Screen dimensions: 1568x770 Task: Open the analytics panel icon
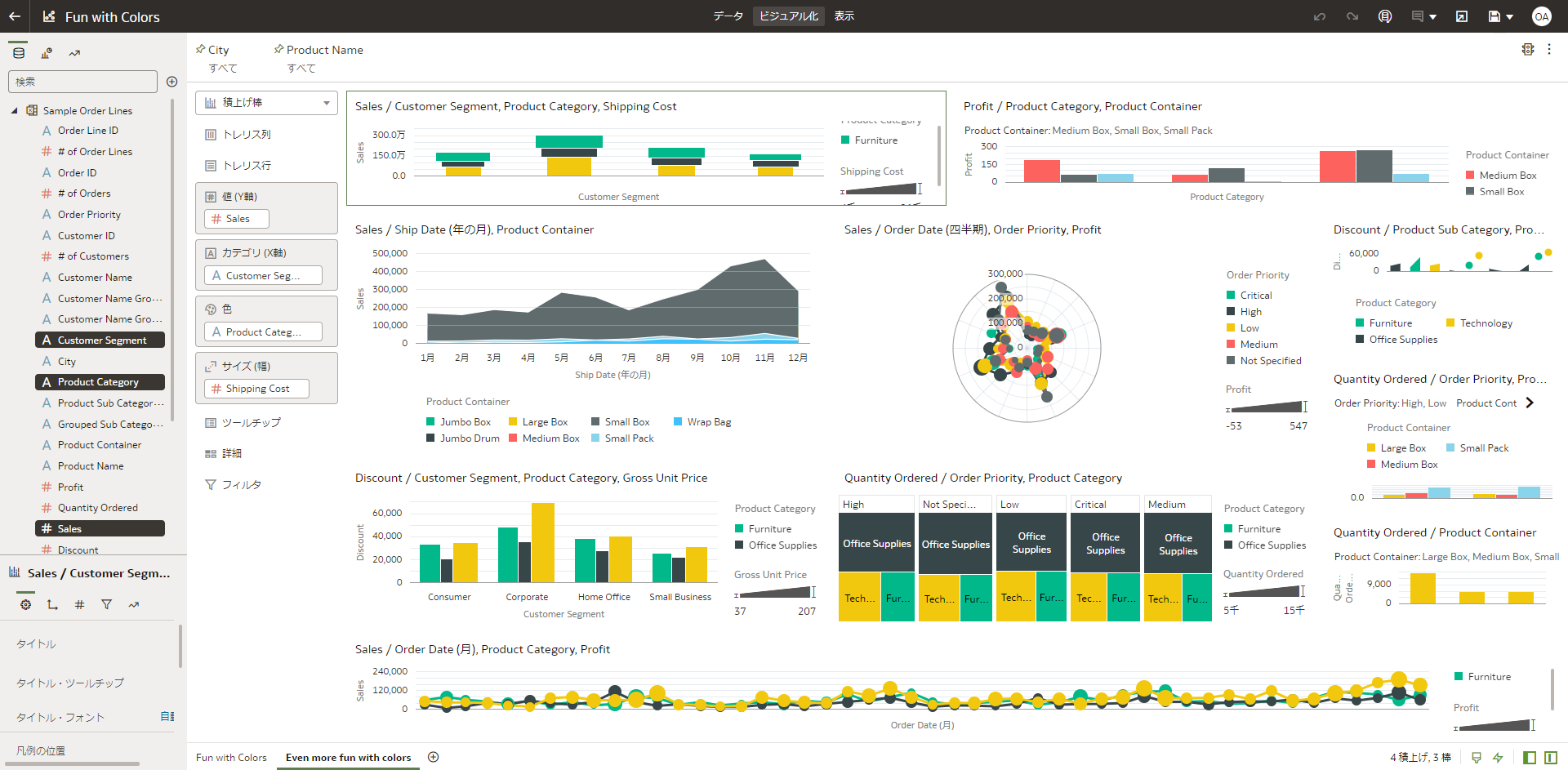point(74,53)
